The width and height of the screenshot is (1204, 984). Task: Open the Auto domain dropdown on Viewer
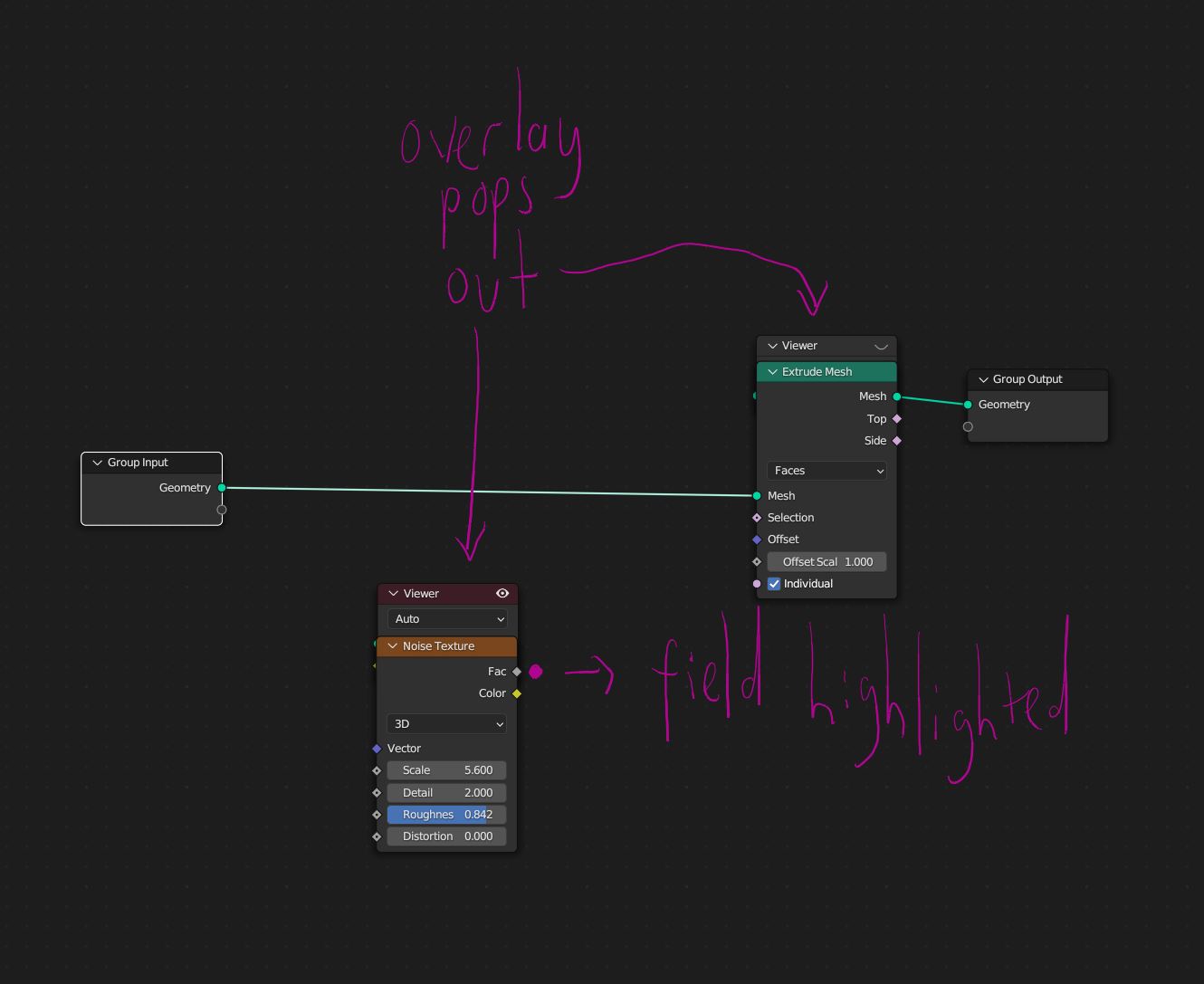pyautogui.click(x=447, y=619)
